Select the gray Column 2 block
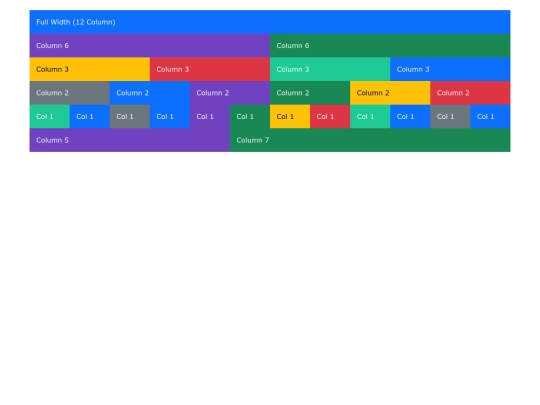Viewport: 540px width, 405px height. pos(70,93)
